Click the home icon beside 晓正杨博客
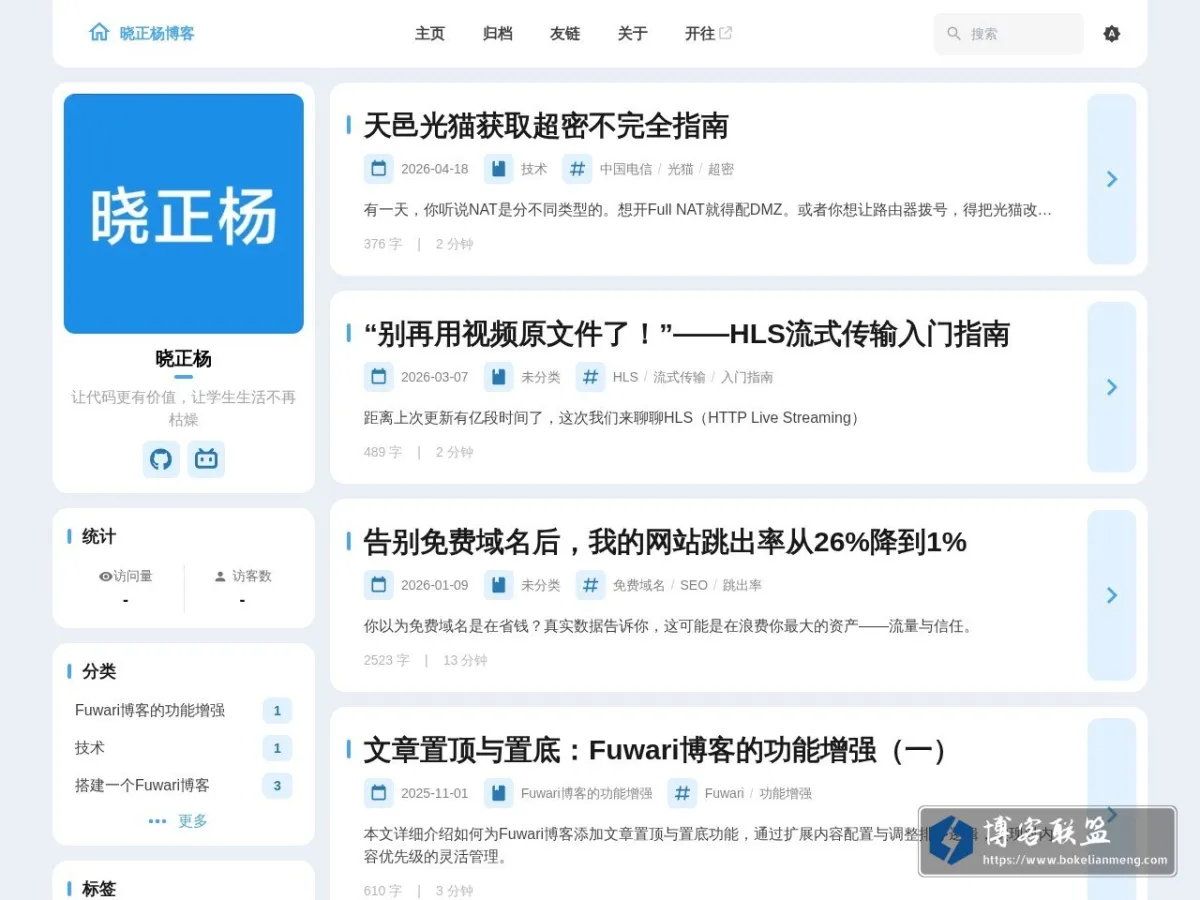 pyautogui.click(x=99, y=32)
